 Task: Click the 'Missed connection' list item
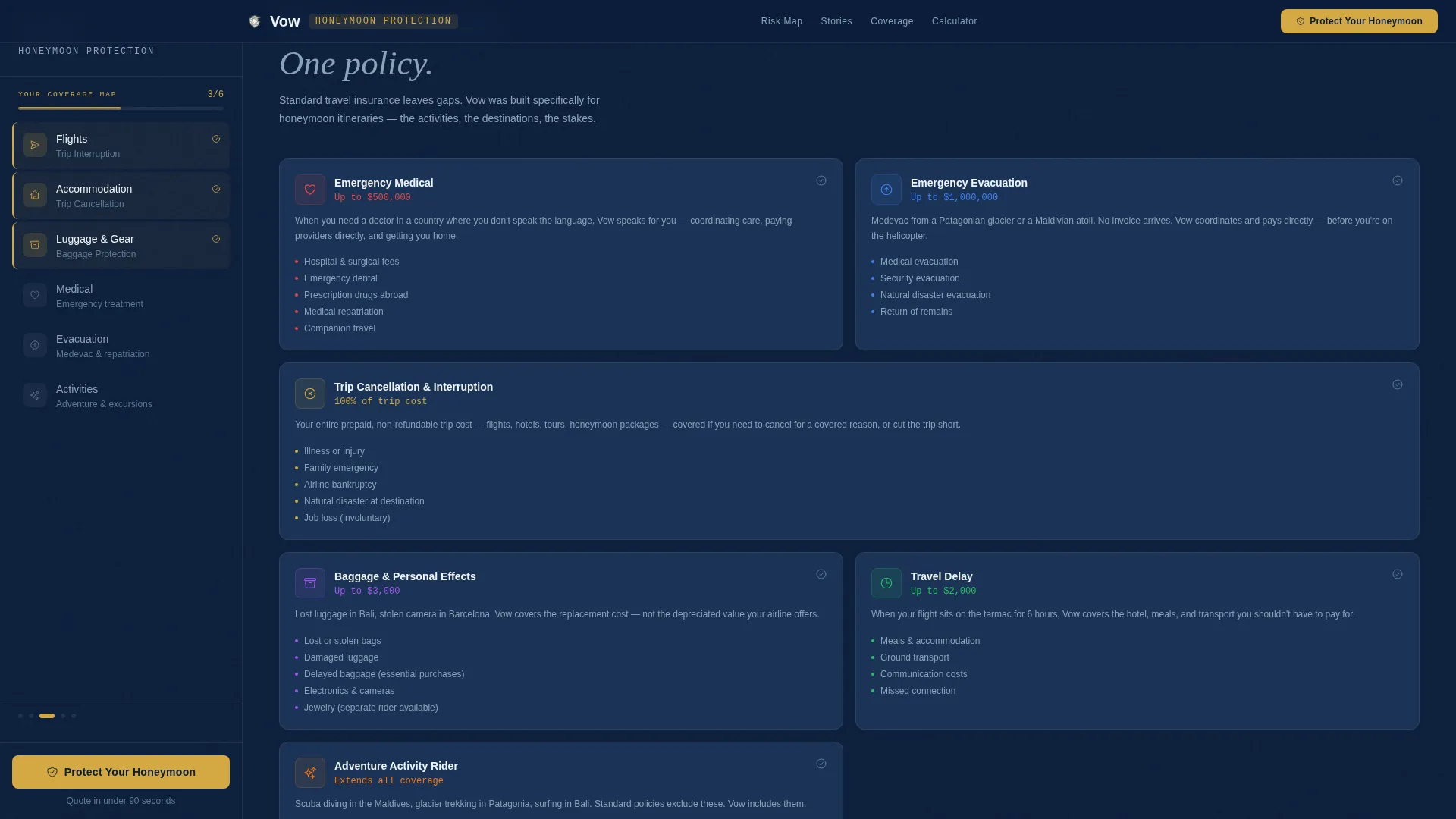[918, 691]
